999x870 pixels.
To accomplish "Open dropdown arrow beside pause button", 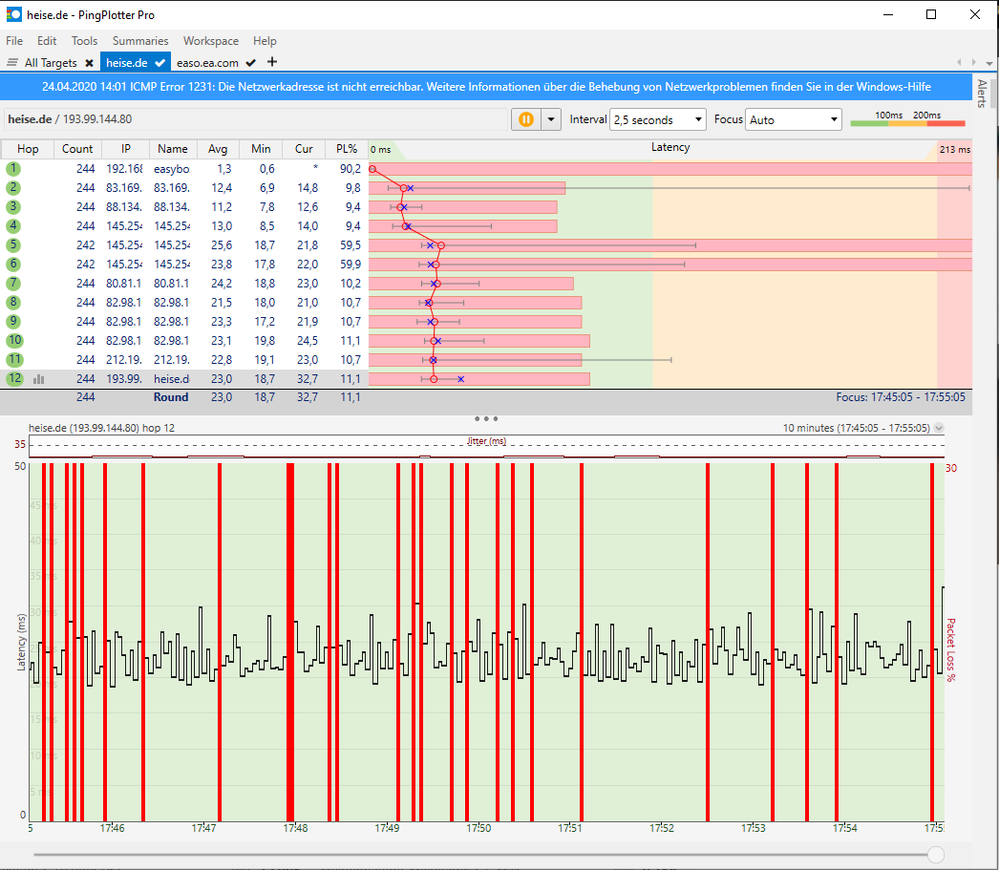I will click(551, 120).
